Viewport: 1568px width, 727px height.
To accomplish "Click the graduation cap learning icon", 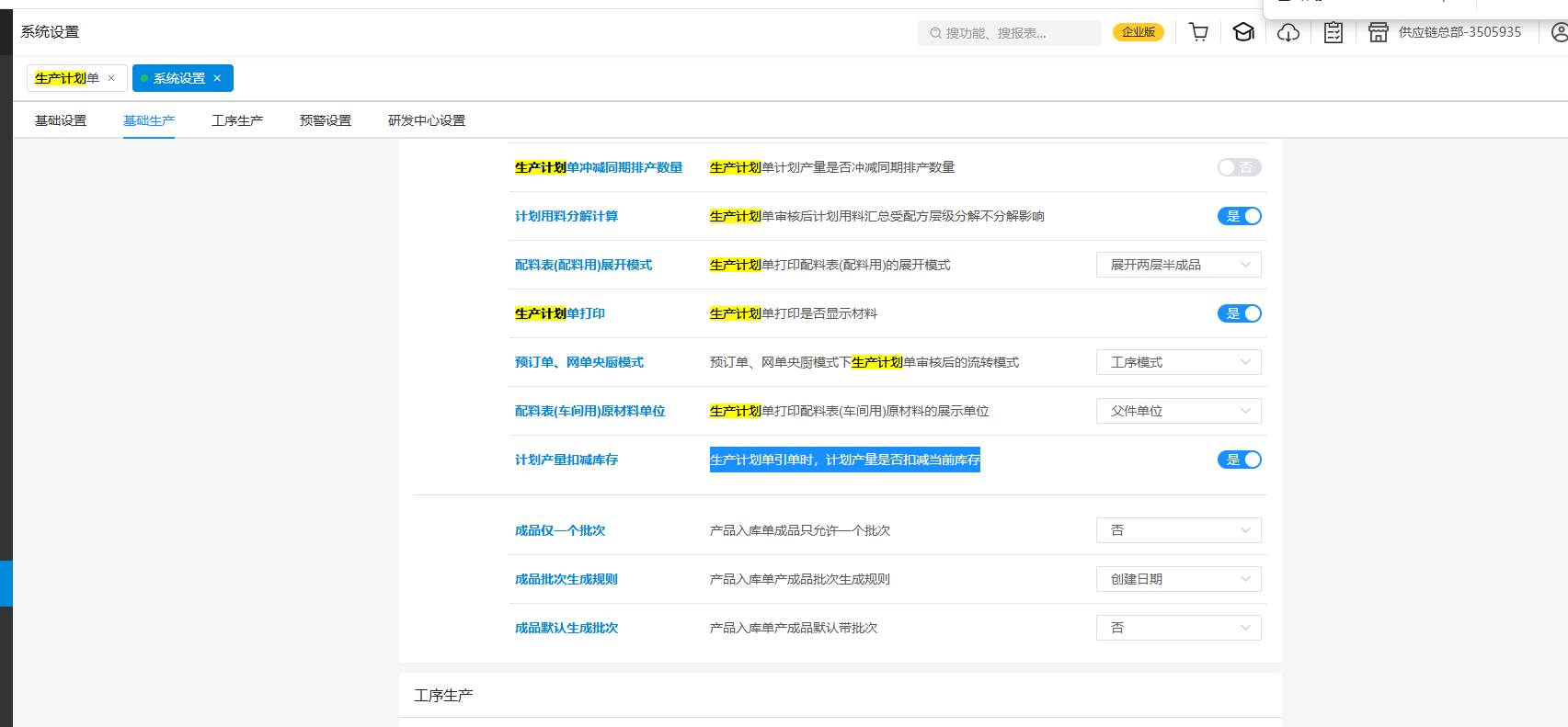I will 1243,32.
